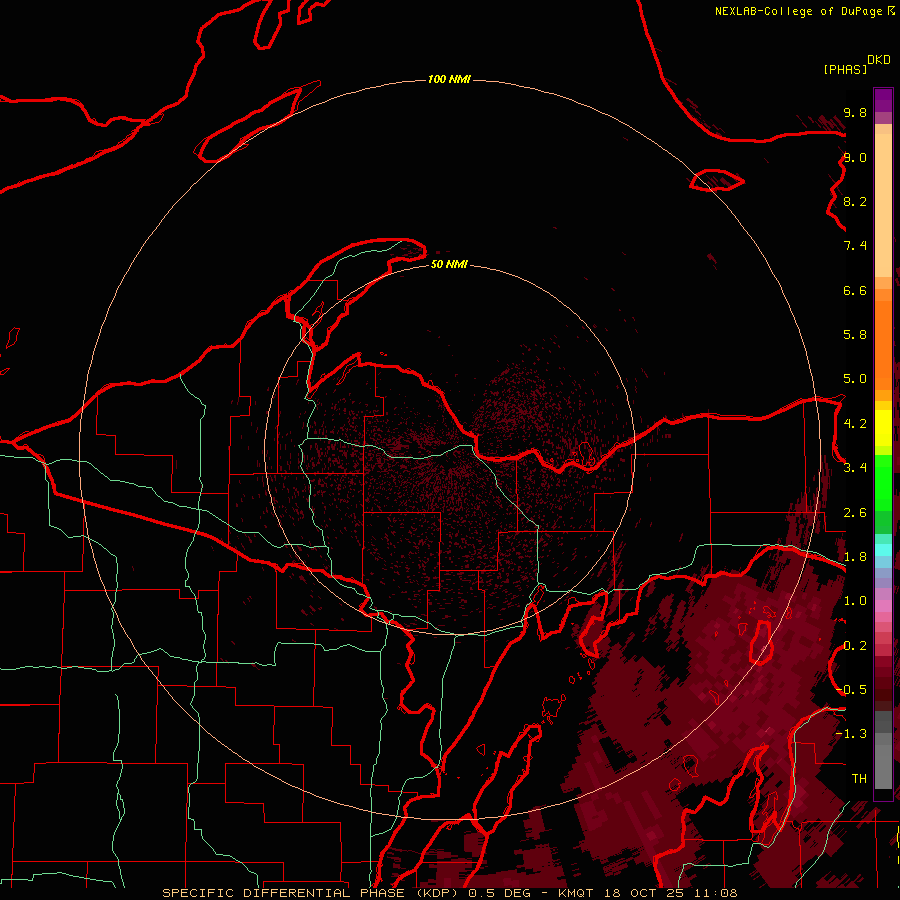Screen dimensions: 900x900
Task: Click SPECIFIC DIFFERENTIAL PHASE in the caption
Action: pyautogui.click(x=285, y=893)
